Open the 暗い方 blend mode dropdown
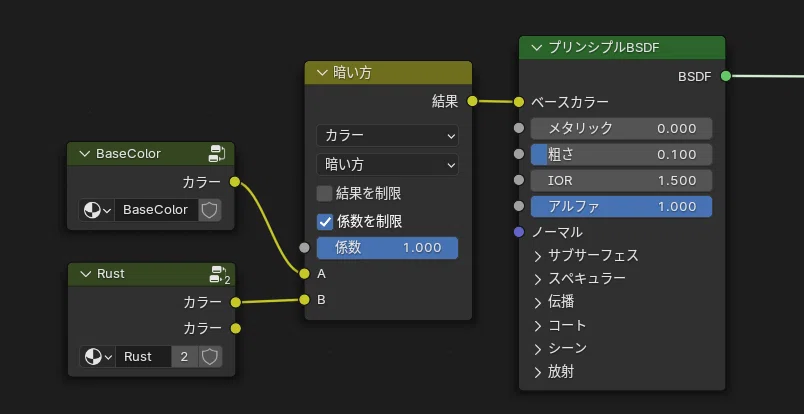The height and width of the screenshot is (414, 804). (x=388, y=165)
